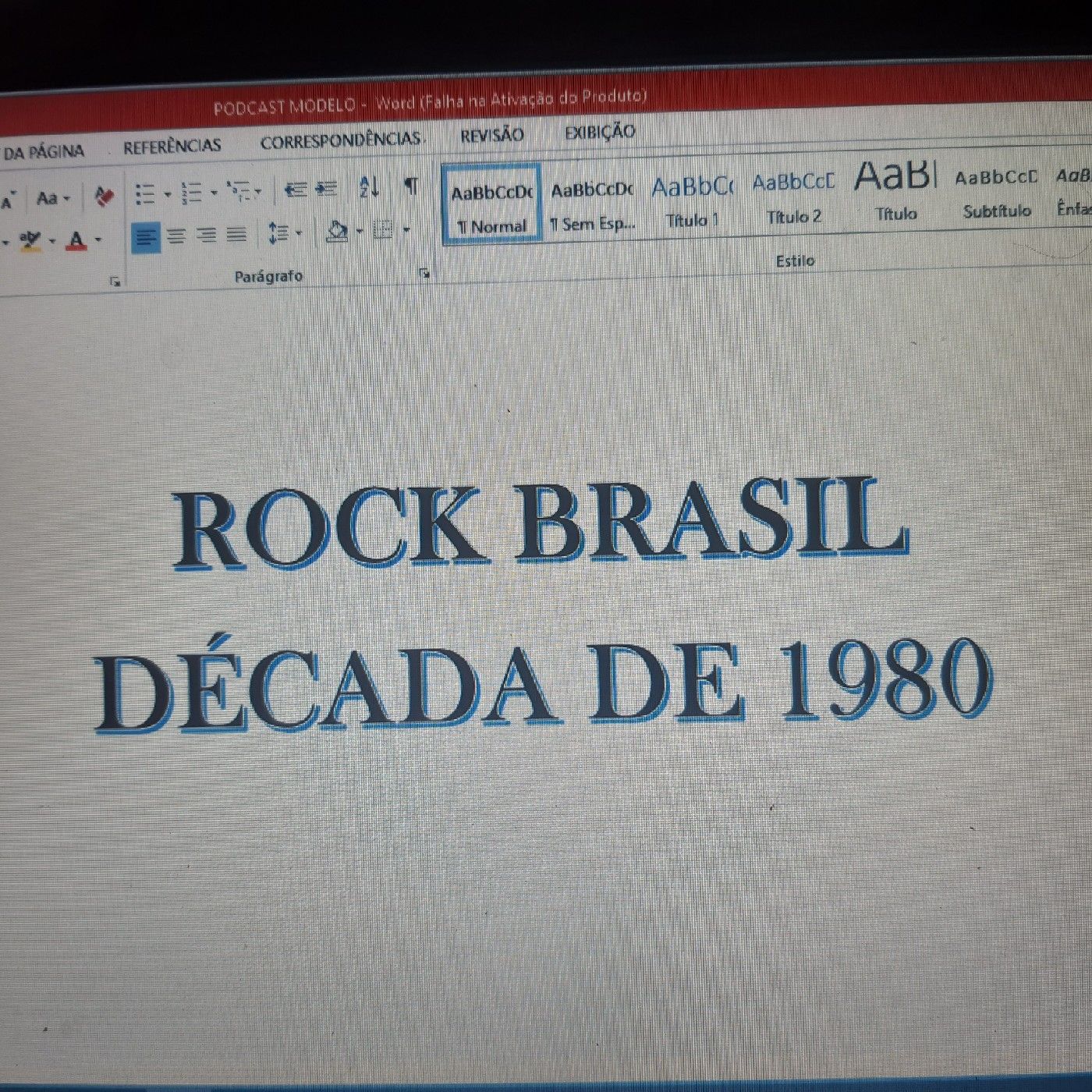Viewport: 1092px width, 1092px height.
Task: Open the Parágrafo dialog launcher
Action: [x=424, y=273]
